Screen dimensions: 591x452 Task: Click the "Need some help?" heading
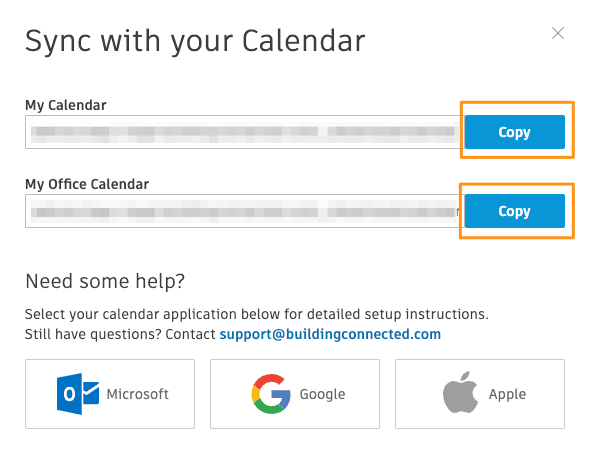click(x=105, y=281)
